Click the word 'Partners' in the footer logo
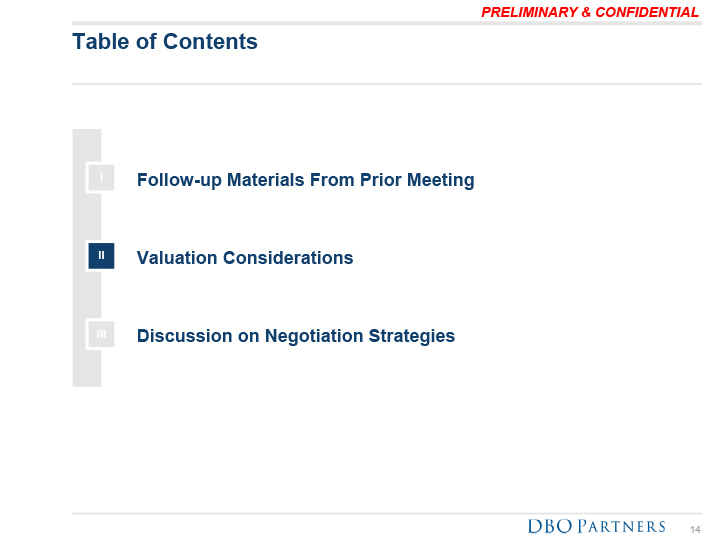The image size is (720, 540). (622, 526)
